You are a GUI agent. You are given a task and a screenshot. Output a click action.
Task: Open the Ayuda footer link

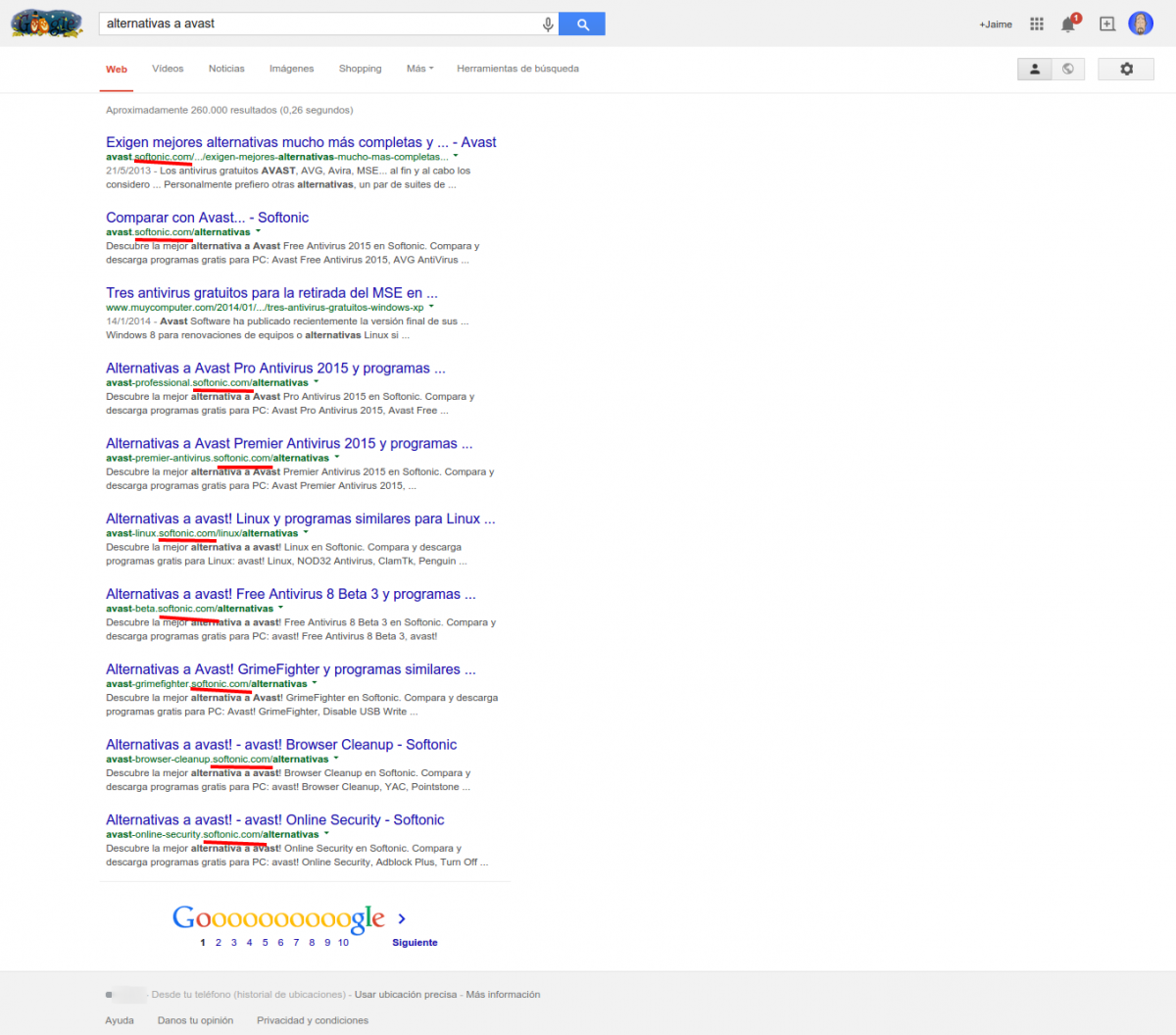pos(120,1020)
